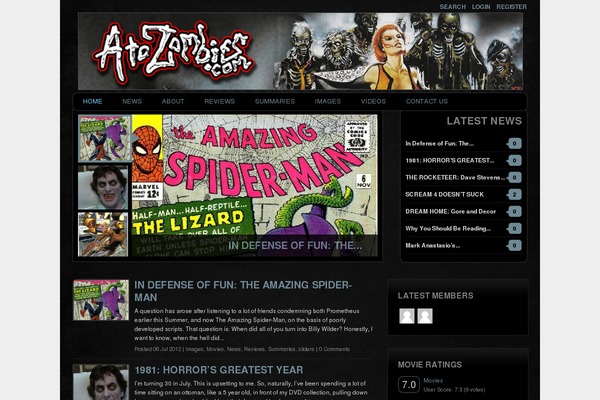The image size is (600, 400).
Task: Go to the About page
Action: (173, 101)
